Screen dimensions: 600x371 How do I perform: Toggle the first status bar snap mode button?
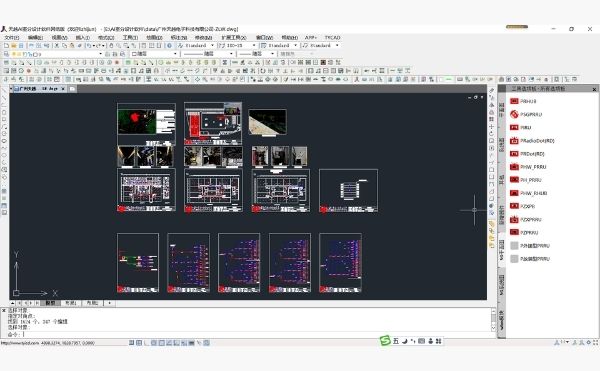pos(131,343)
